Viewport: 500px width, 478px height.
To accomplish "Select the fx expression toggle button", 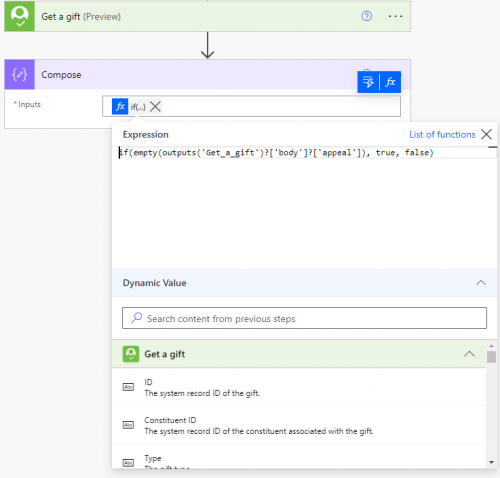I will pyautogui.click(x=390, y=82).
